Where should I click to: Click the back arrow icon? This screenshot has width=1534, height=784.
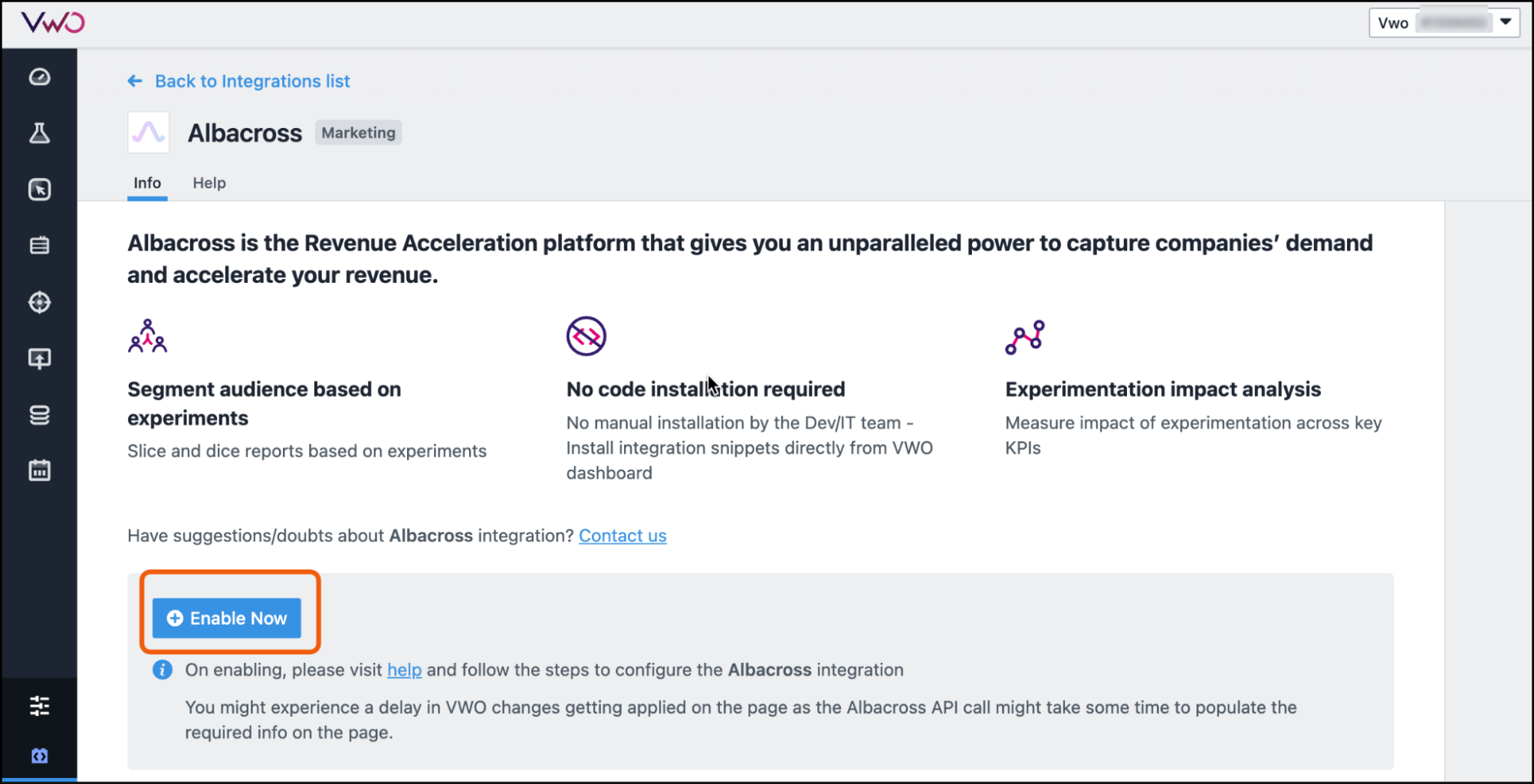[x=135, y=81]
